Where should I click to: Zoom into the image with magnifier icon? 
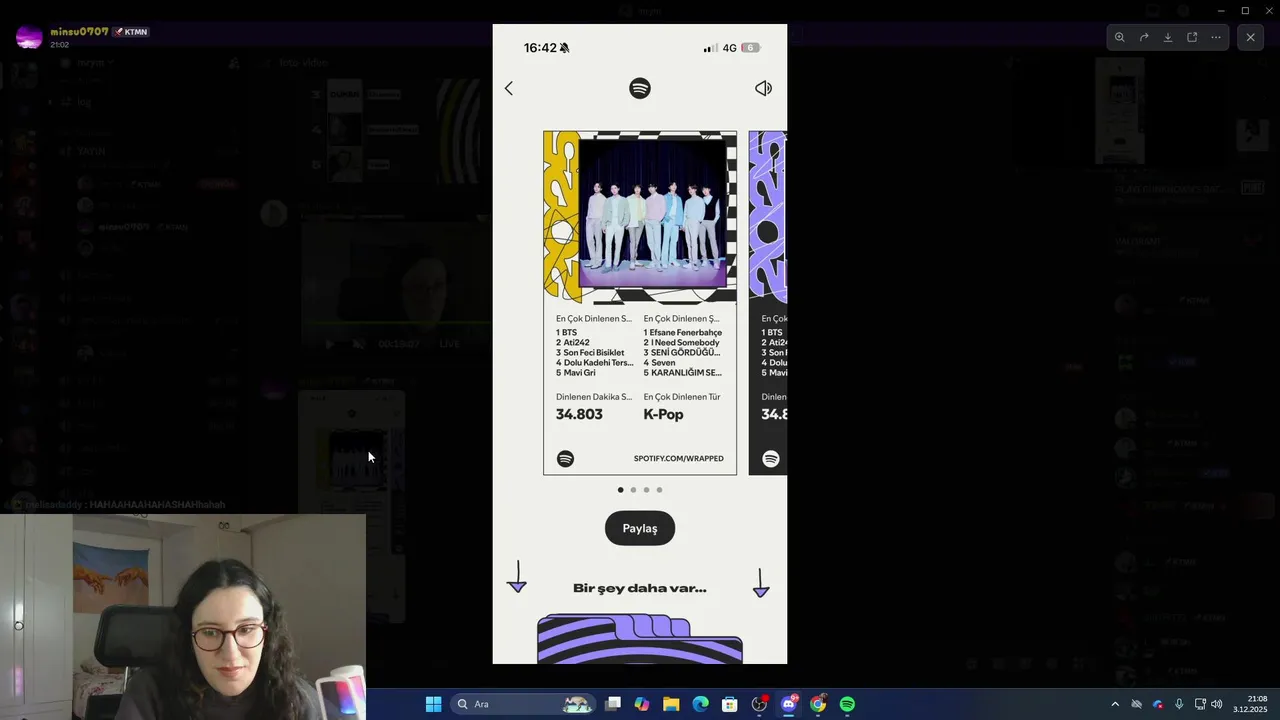(x=1119, y=37)
